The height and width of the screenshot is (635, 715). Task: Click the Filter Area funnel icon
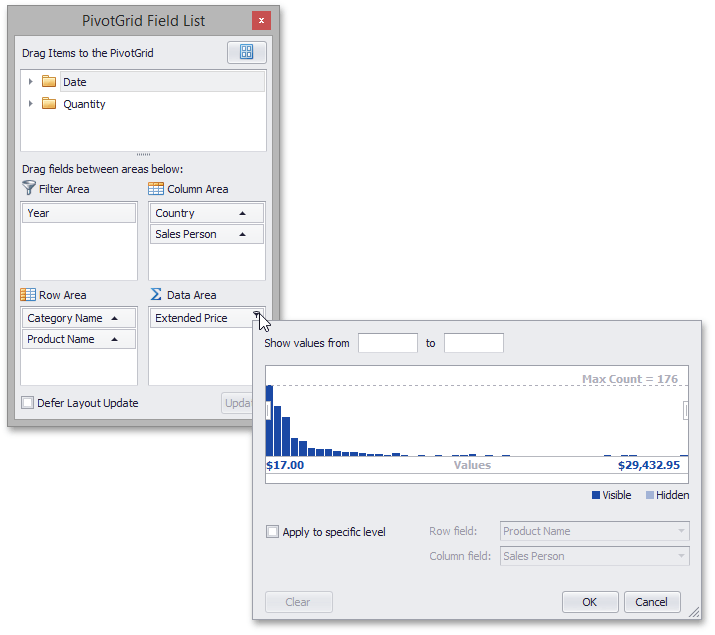(28, 189)
